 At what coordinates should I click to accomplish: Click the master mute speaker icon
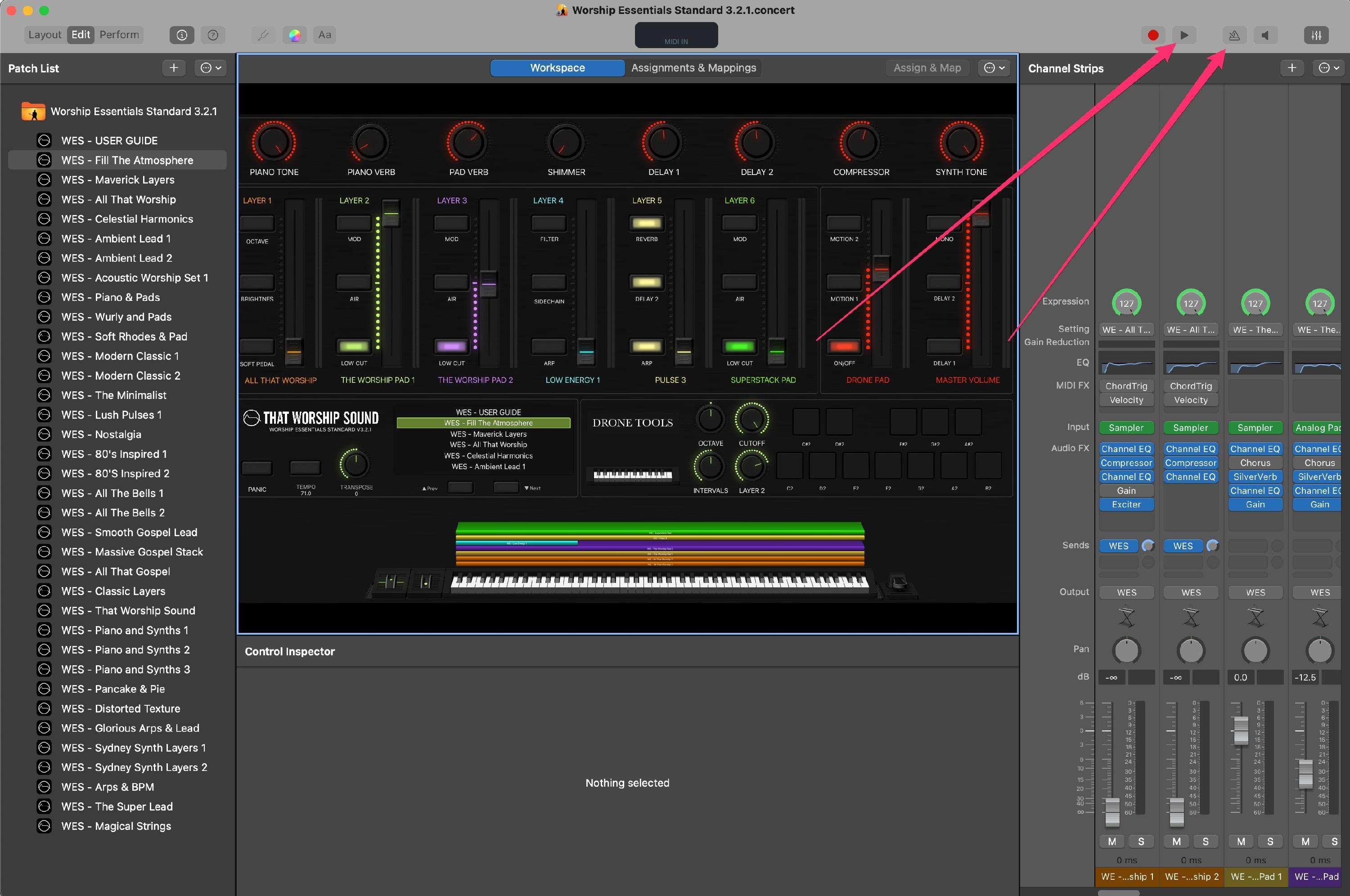point(1265,35)
